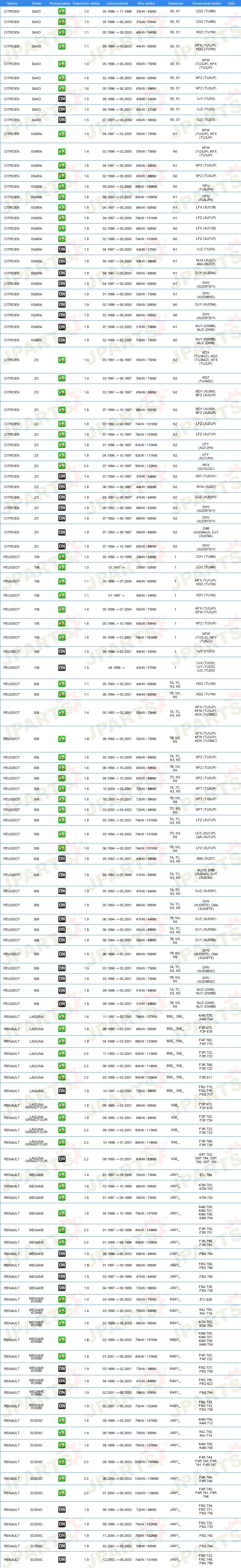Click the Opis column header
Screen dimensions: 241x1568
pyautogui.click(x=231, y=3)
